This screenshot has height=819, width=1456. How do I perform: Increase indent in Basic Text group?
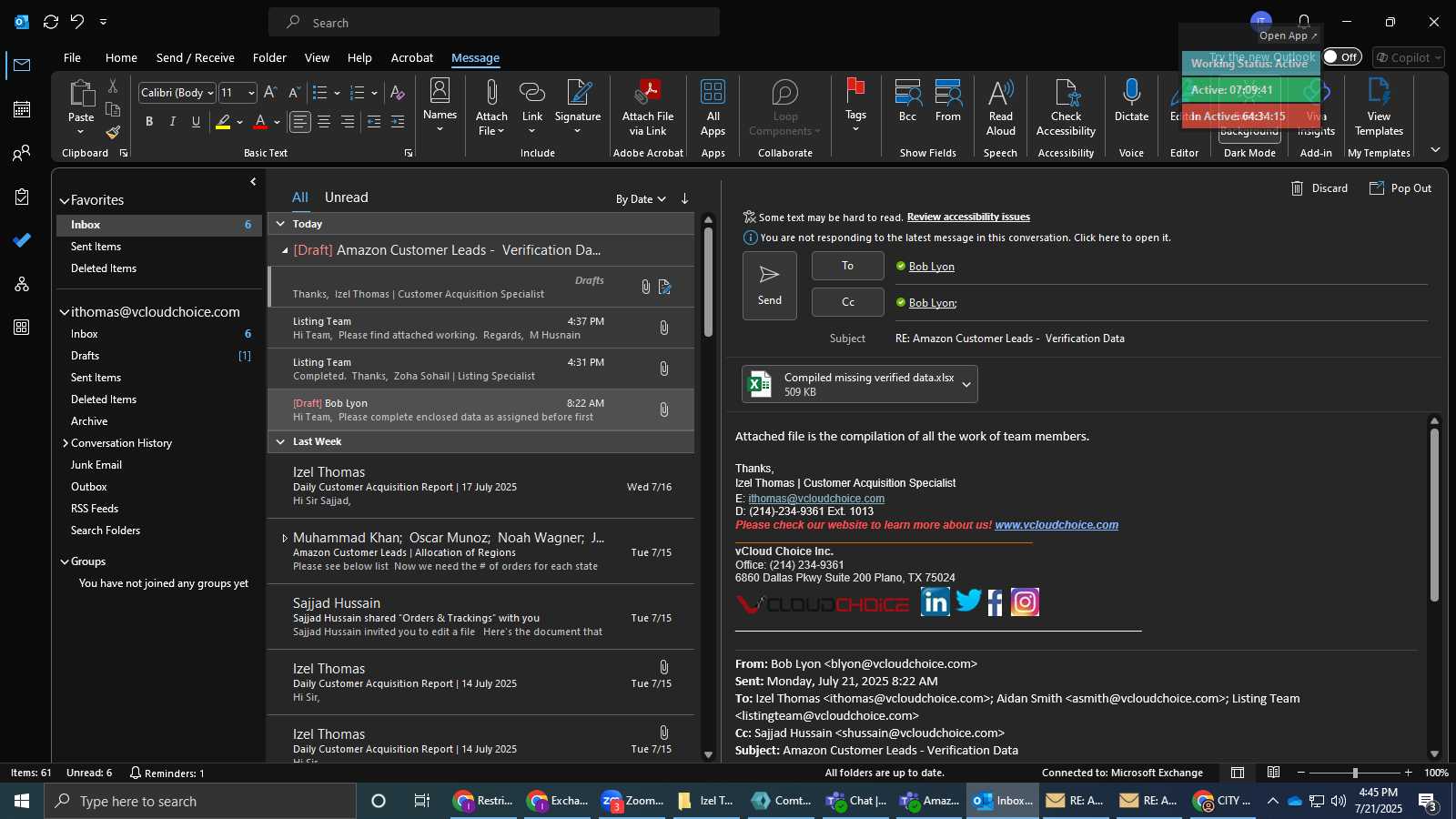pos(398,122)
